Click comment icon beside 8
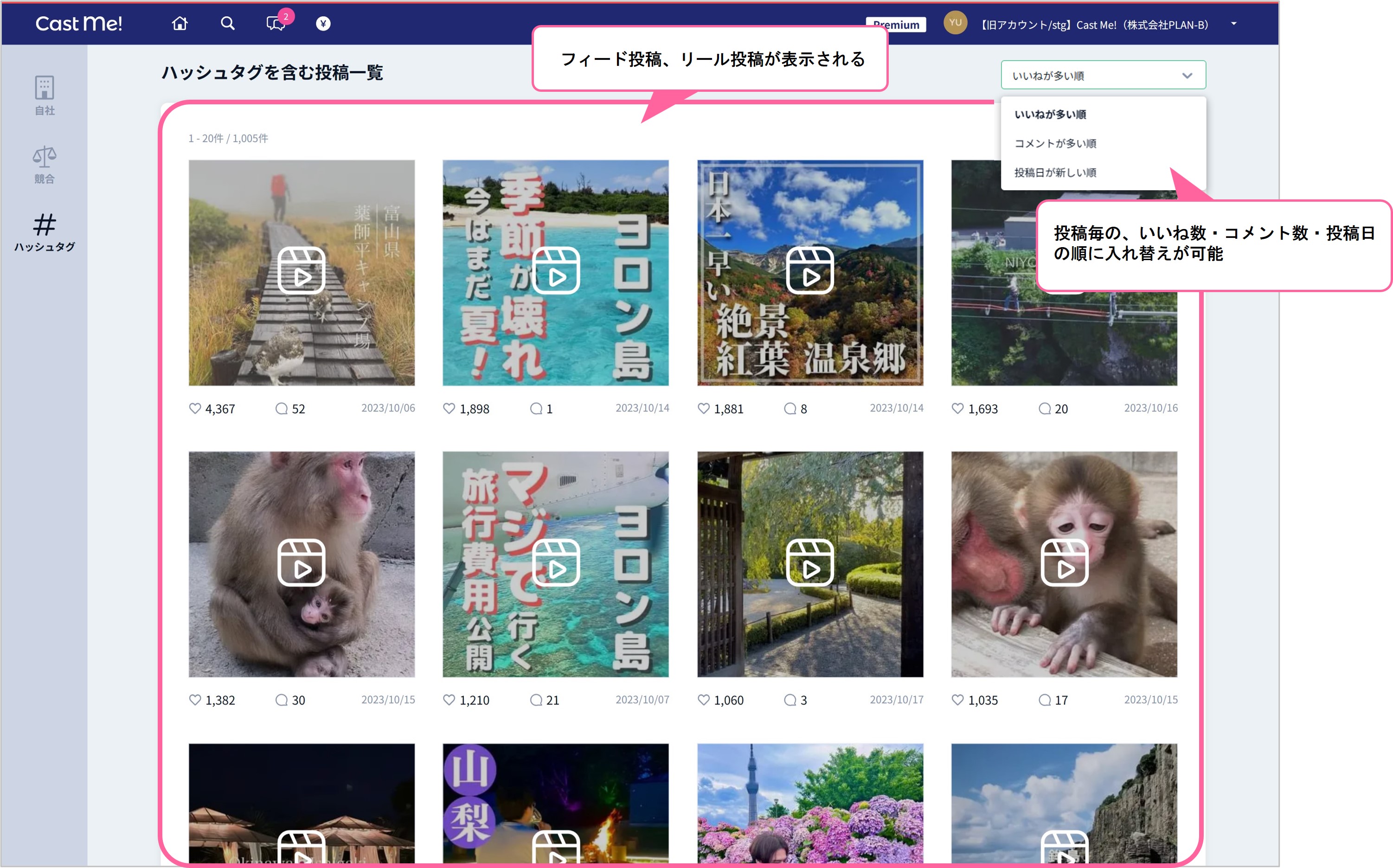 (x=790, y=409)
